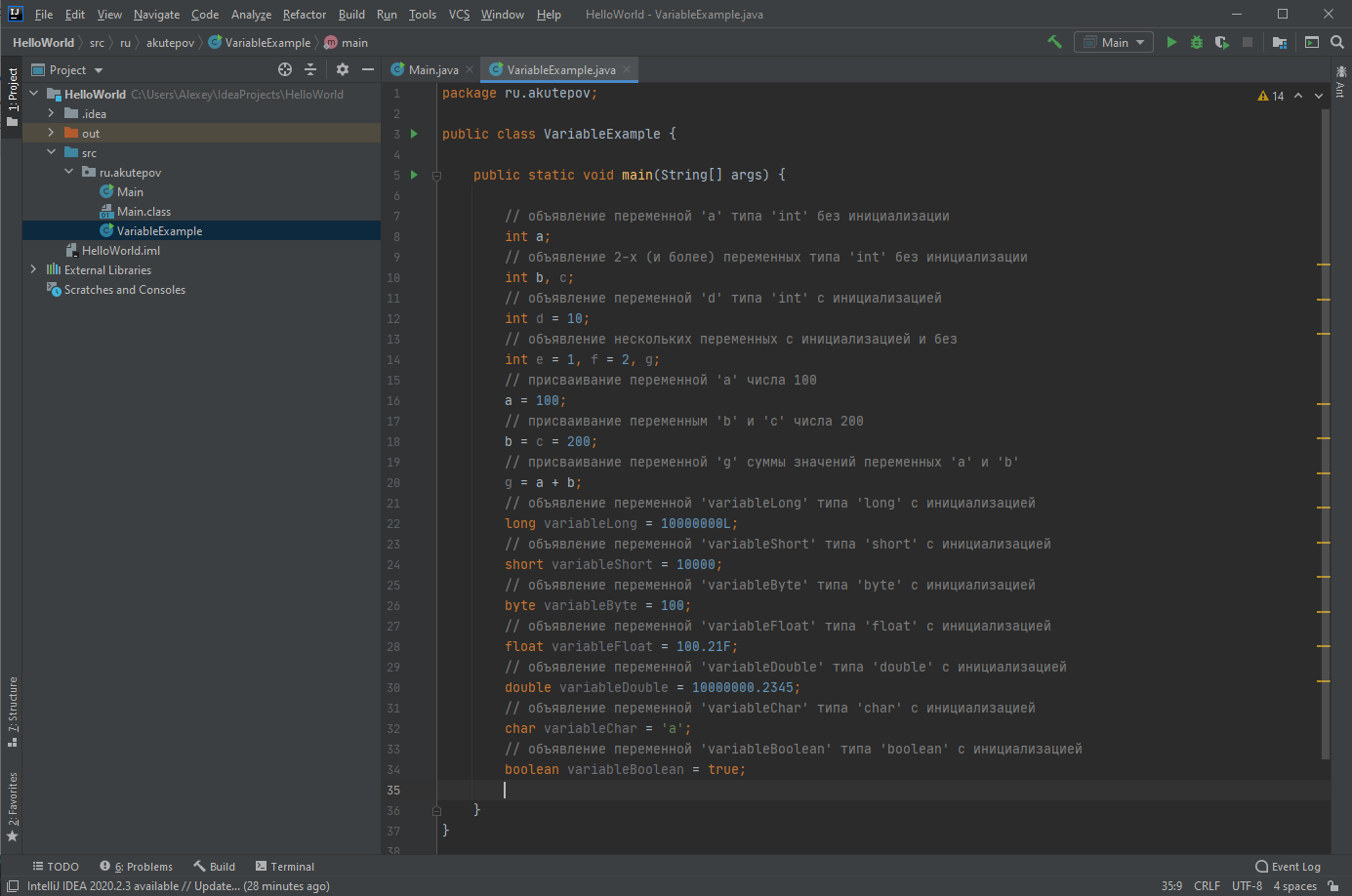Screen dimensions: 1352x896
Task: Toggle the Terminal tool window
Action: [x=284, y=867]
